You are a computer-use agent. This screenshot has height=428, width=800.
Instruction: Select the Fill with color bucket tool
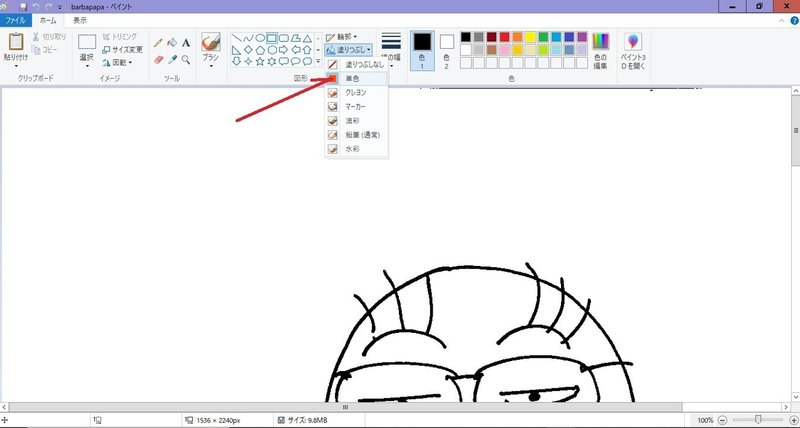point(172,43)
